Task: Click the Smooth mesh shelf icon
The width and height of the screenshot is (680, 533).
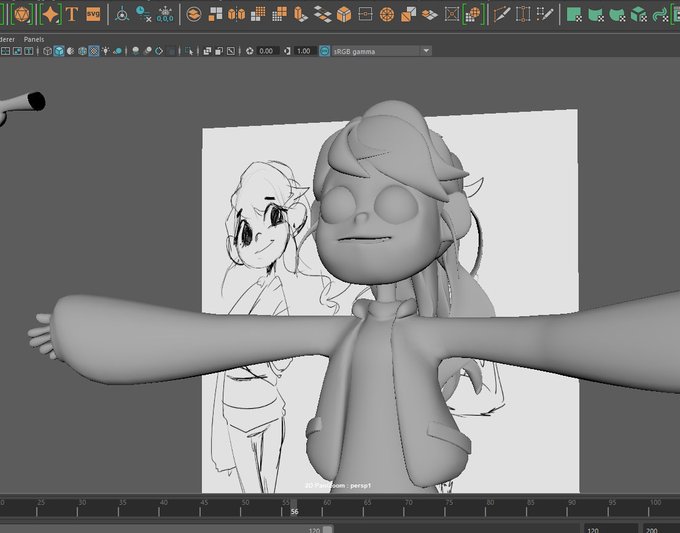Action: 258,14
